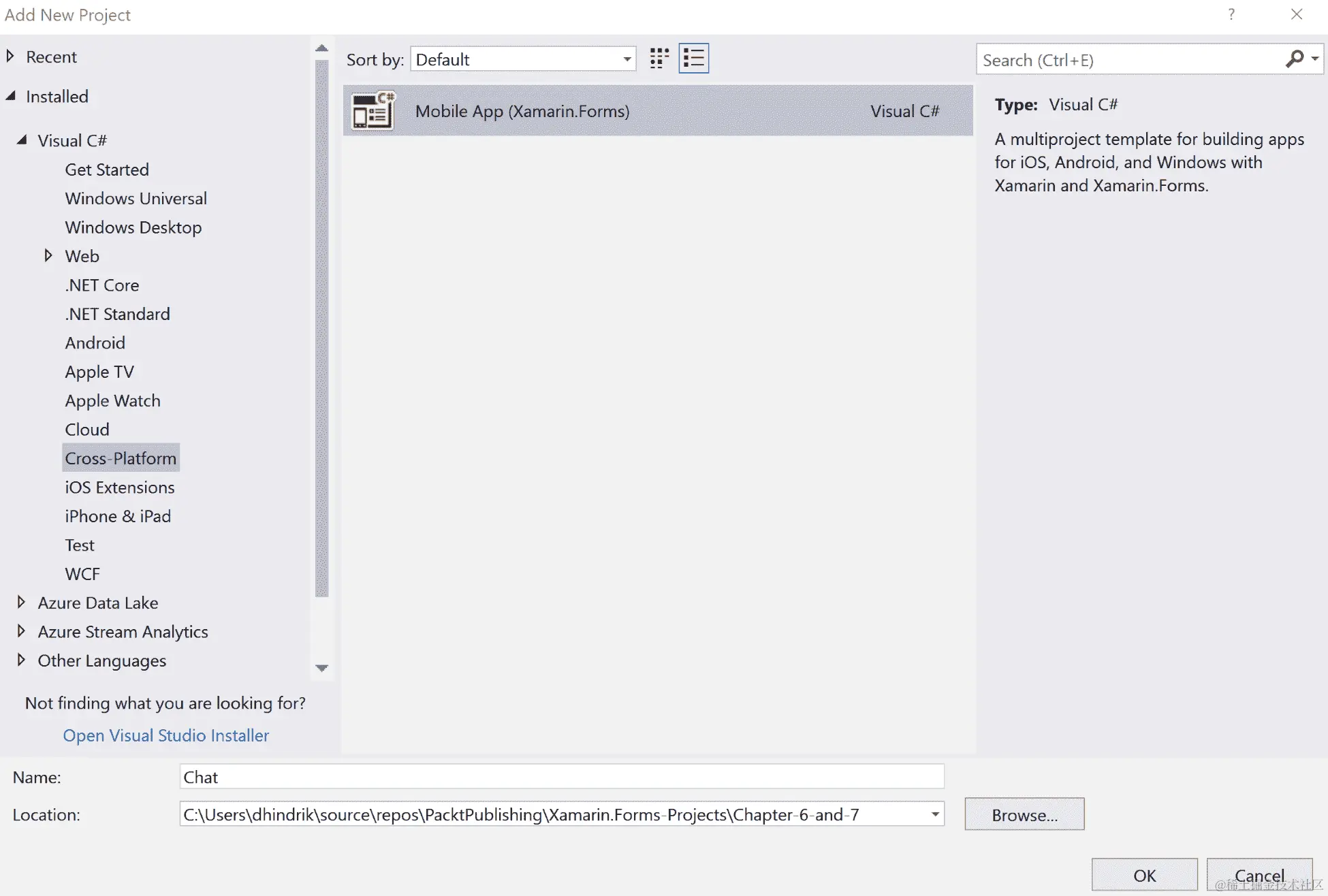Image resolution: width=1328 pixels, height=896 pixels.
Task: Select Cloud category
Action: point(87,430)
